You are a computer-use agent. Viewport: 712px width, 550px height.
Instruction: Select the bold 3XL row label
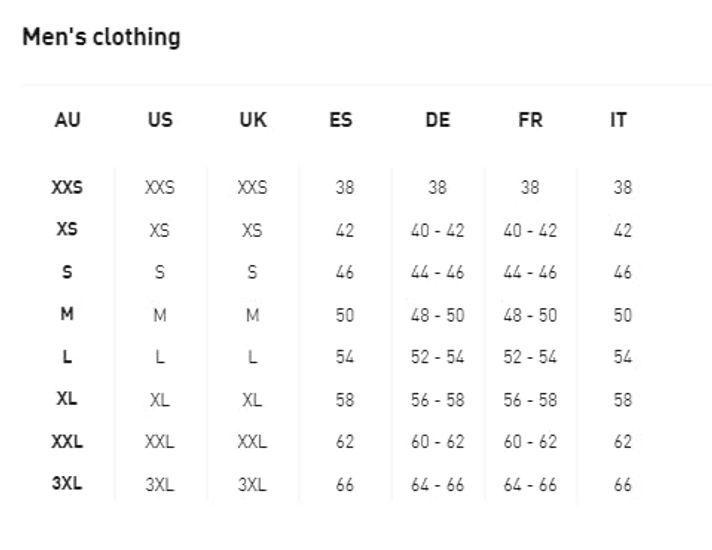click(67, 484)
